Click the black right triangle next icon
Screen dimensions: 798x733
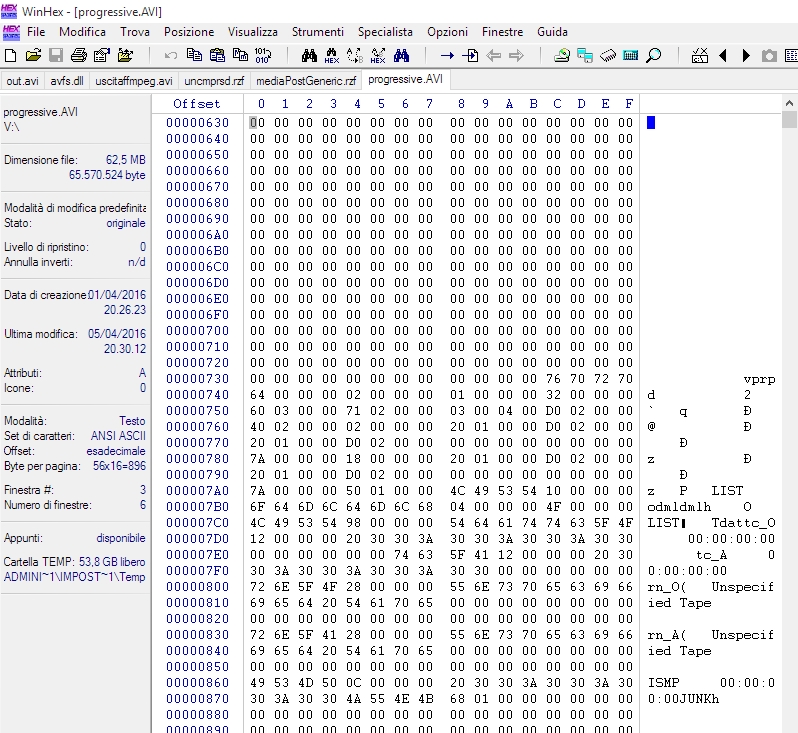[x=746, y=55]
